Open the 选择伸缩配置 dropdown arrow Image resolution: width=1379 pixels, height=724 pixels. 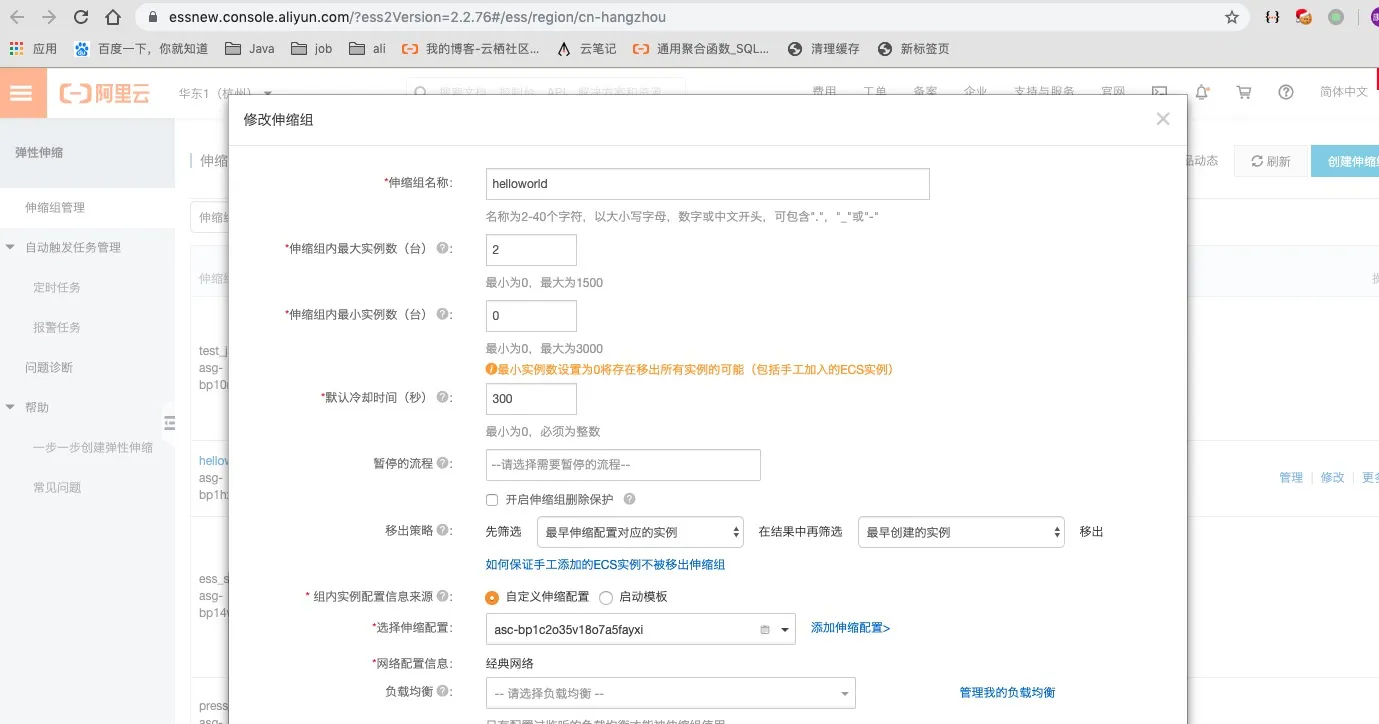[785, 630]
